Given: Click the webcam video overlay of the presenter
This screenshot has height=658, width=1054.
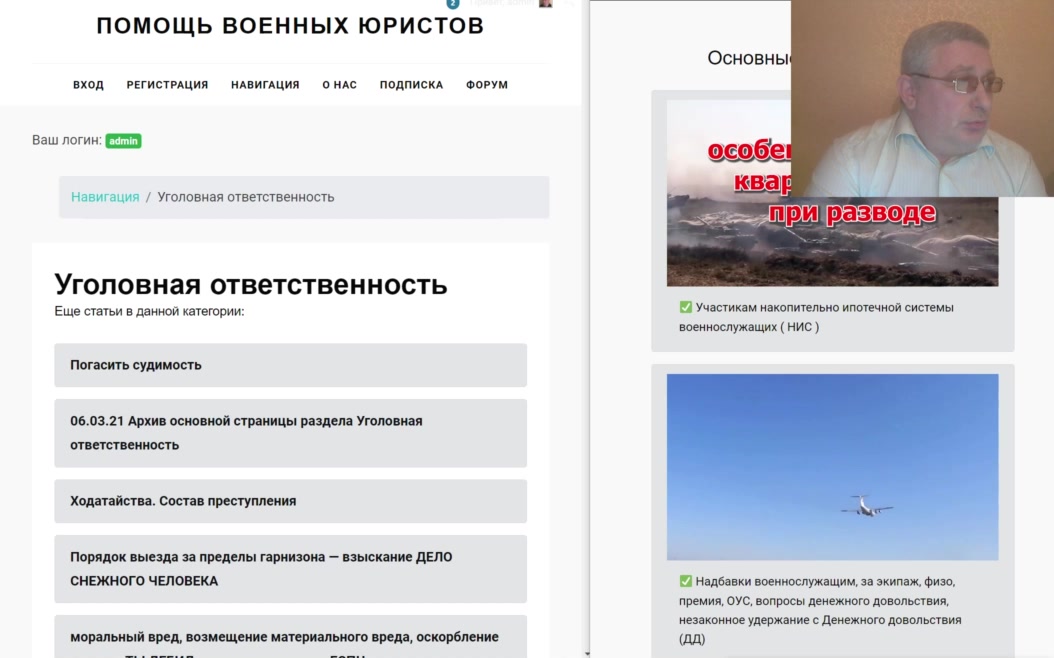Looking at the screenshot, I should (x=922, y=98).
